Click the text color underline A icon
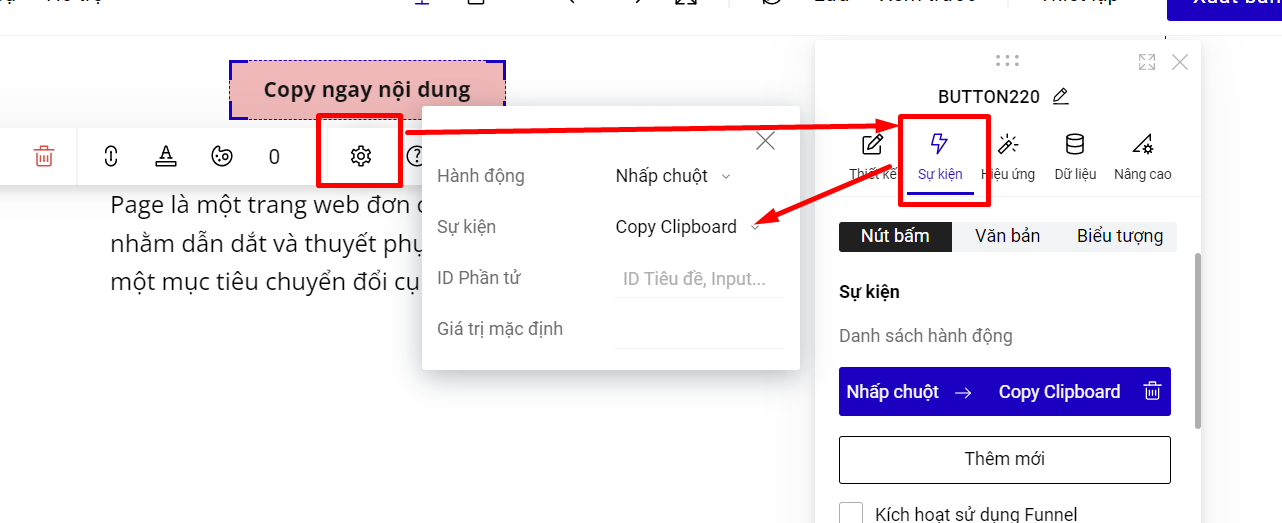The image size is (1282, 523). pos(166,156)
